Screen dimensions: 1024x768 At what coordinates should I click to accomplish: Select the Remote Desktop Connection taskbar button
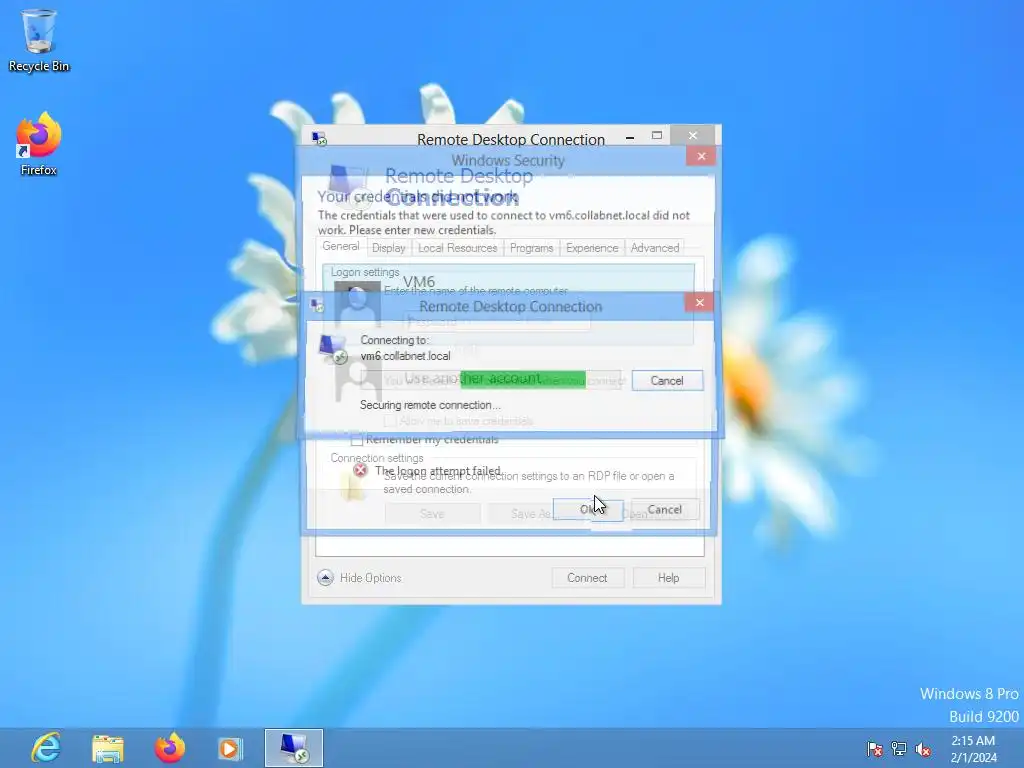294,748
